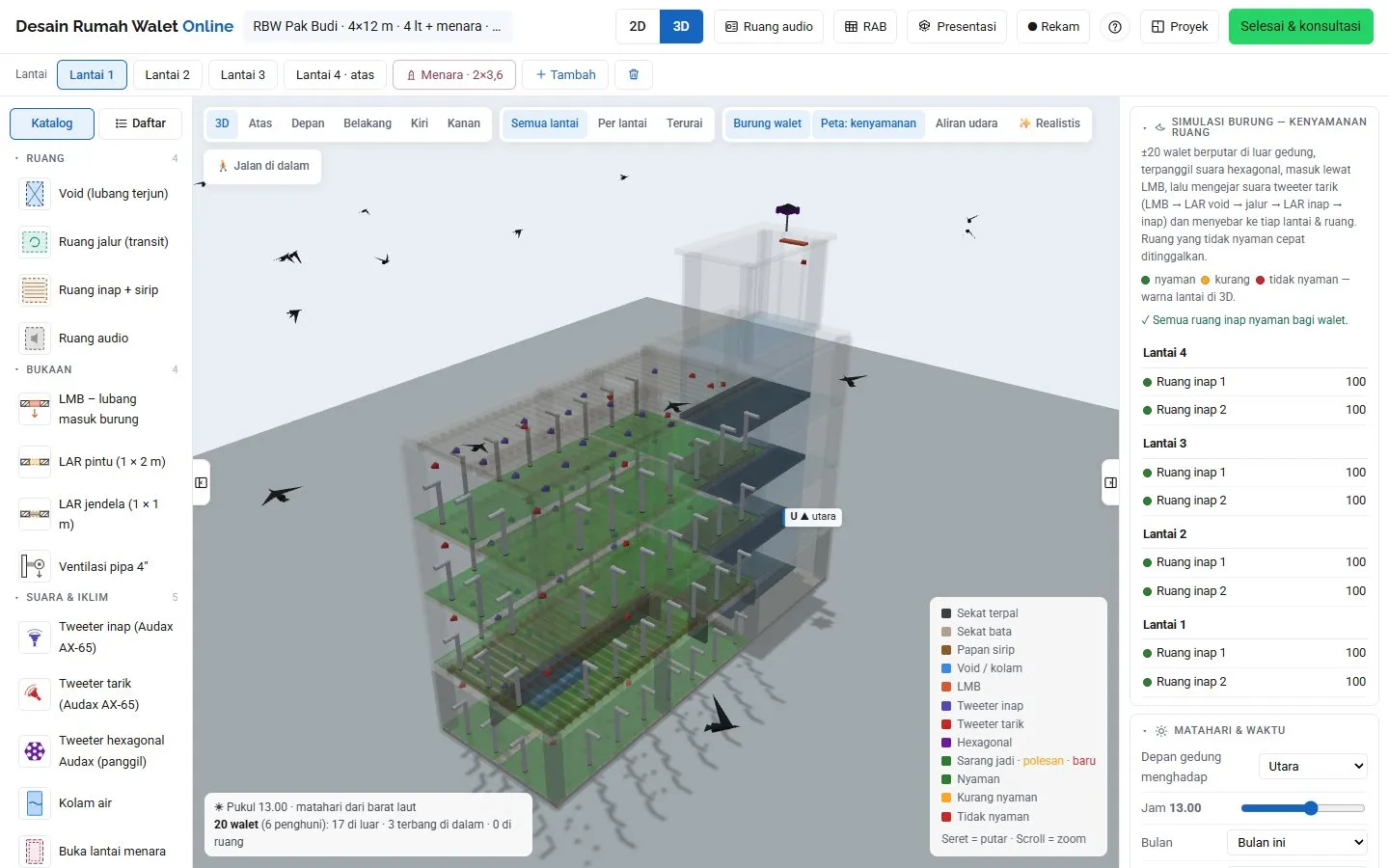Collapse the left catalog panel
The width and height of the screenshot is (1389, 868).
pos(202,482)
